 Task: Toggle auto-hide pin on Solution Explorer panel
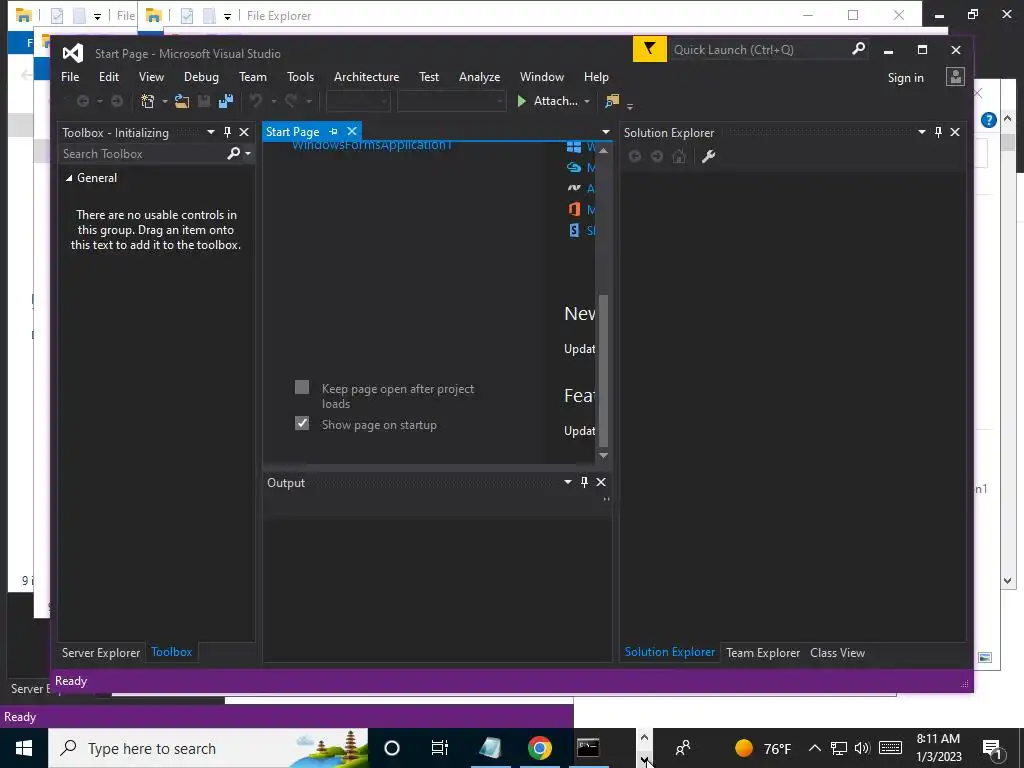(938, 132)
